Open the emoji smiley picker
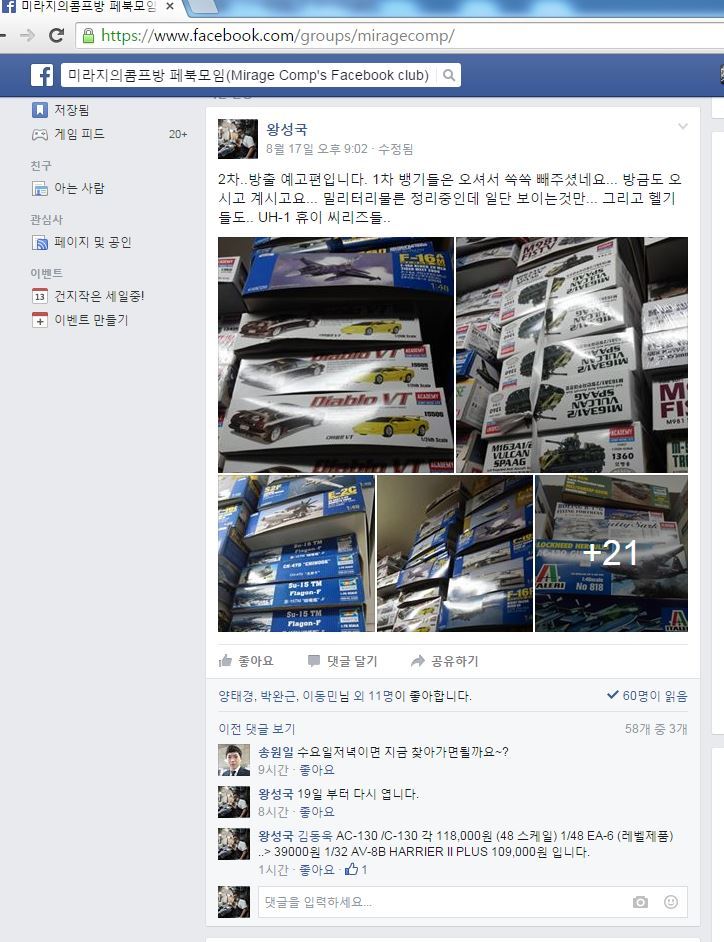The image size is (724, 942). click(x=671, y=902)
